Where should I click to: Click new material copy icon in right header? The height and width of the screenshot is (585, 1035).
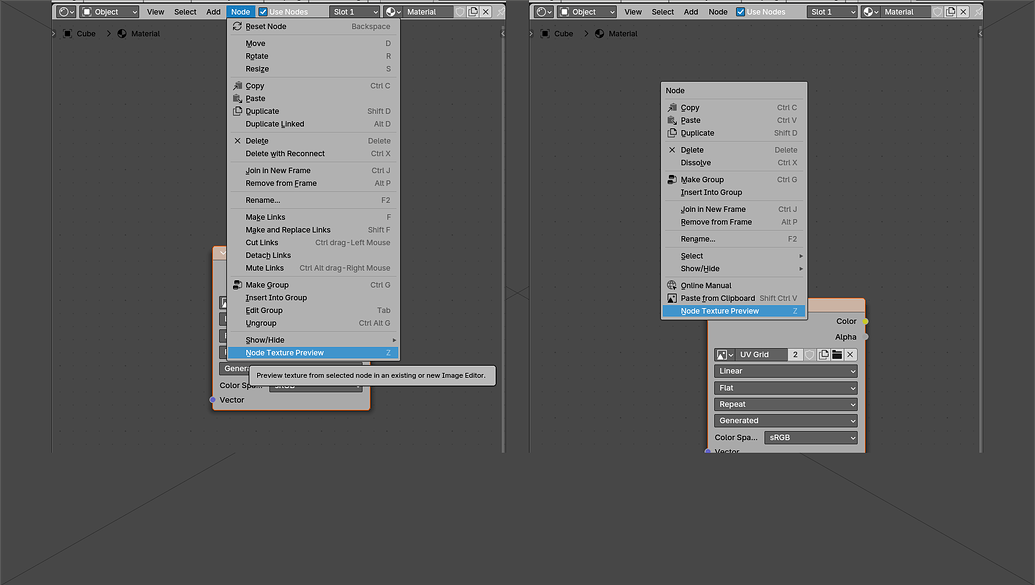tap(951, 12)
